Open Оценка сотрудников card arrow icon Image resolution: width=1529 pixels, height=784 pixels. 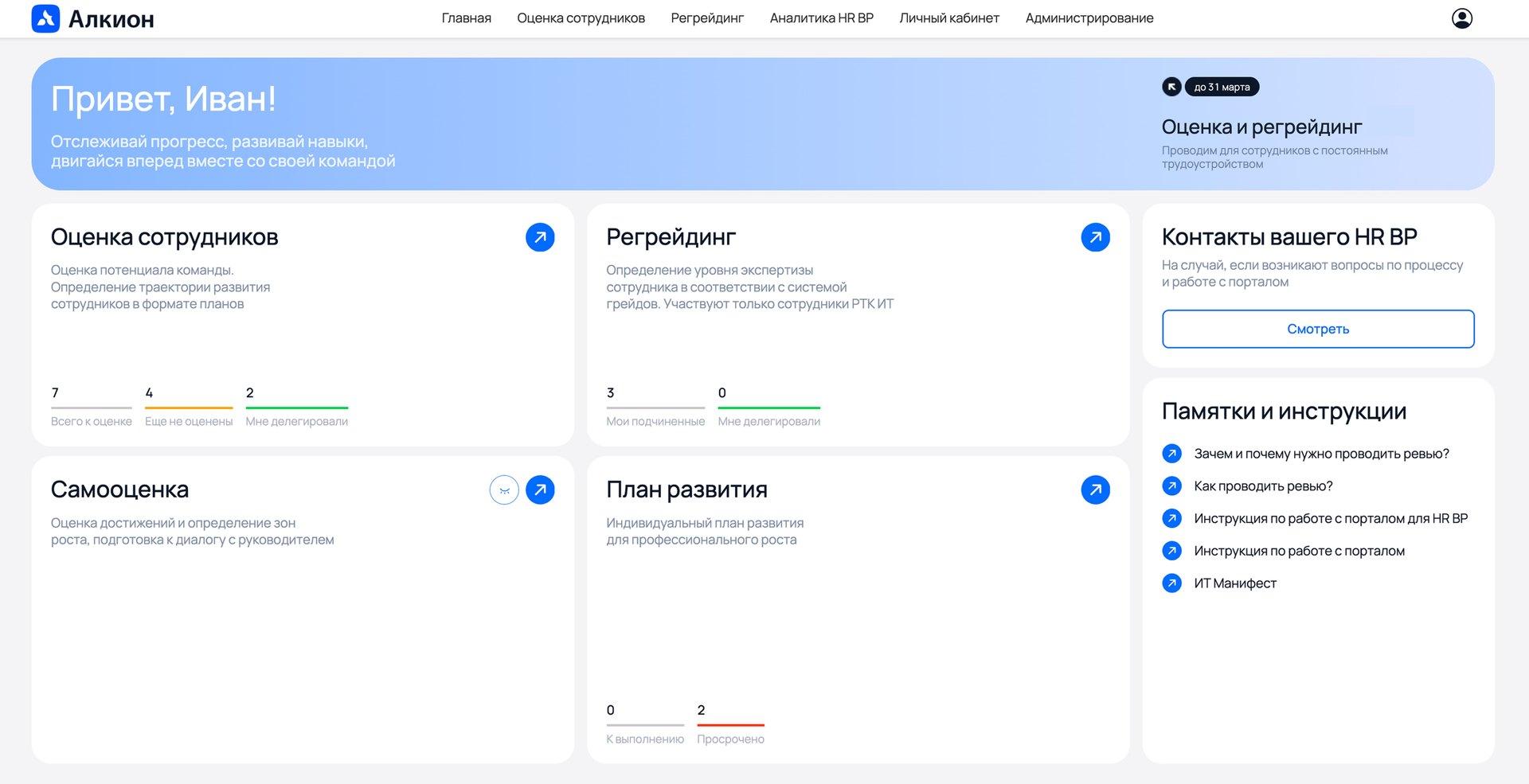[x=540, y=237]
